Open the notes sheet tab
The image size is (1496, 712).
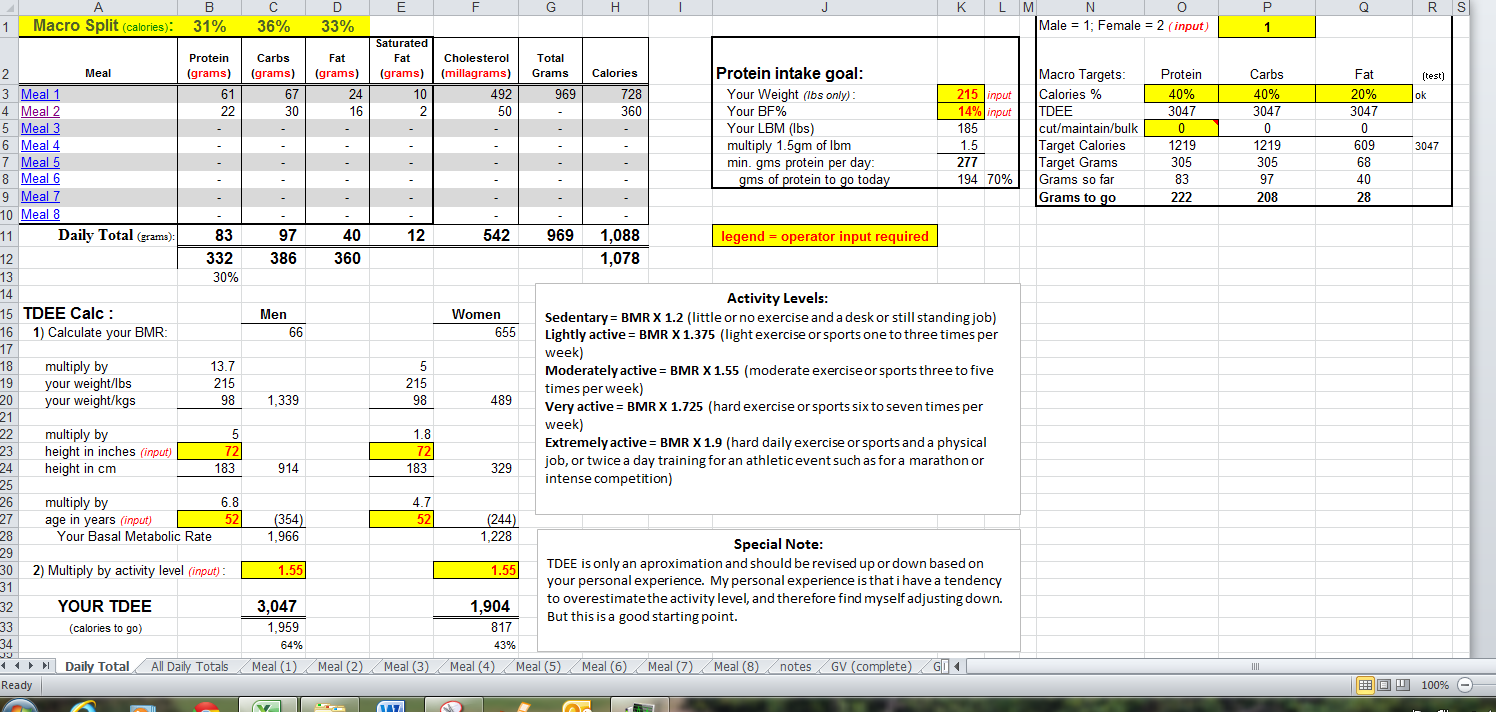(x=795, y=667)
